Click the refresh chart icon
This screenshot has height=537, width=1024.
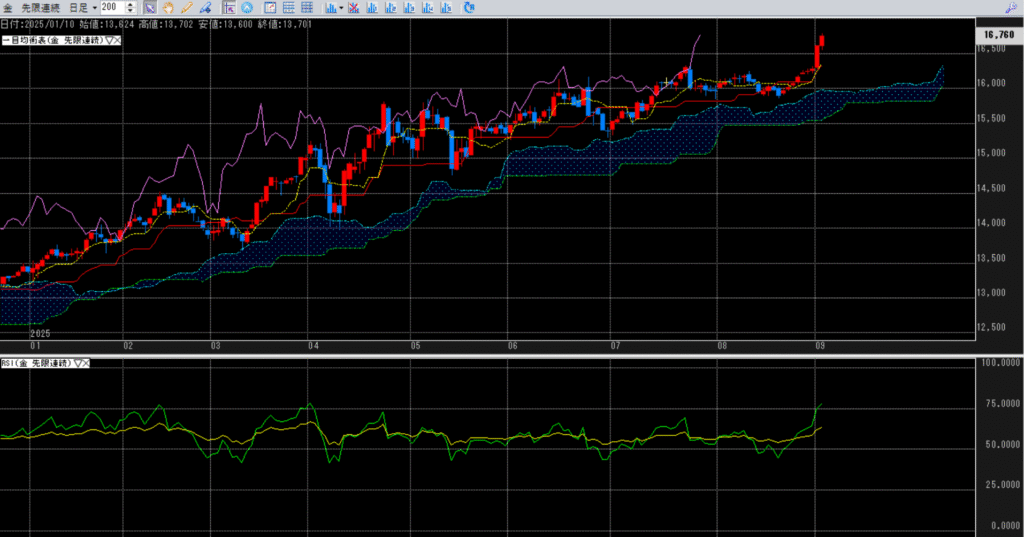(x=469, y=7)
